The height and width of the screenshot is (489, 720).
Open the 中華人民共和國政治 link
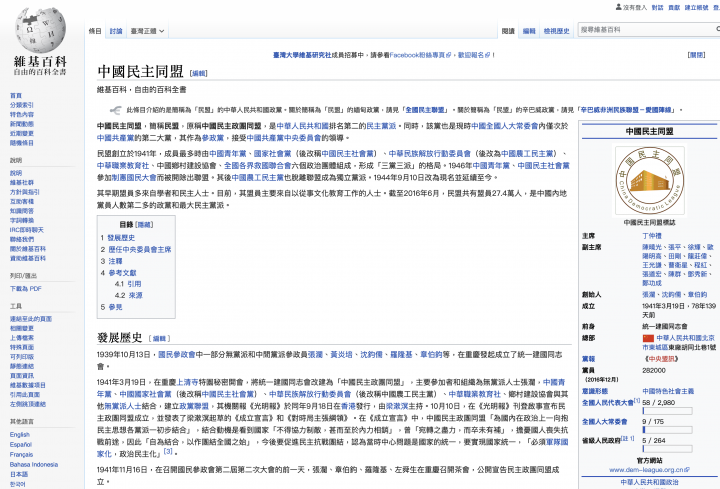(x=649, y=482)
